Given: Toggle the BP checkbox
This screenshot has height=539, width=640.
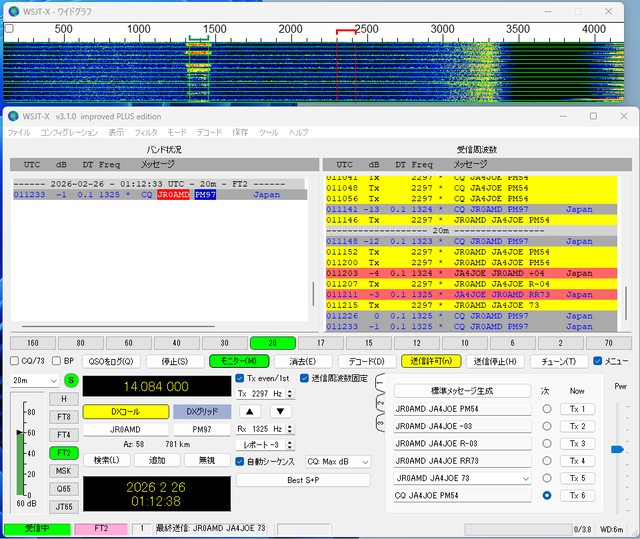Looking at the screenshot, I should pos(57,361).
